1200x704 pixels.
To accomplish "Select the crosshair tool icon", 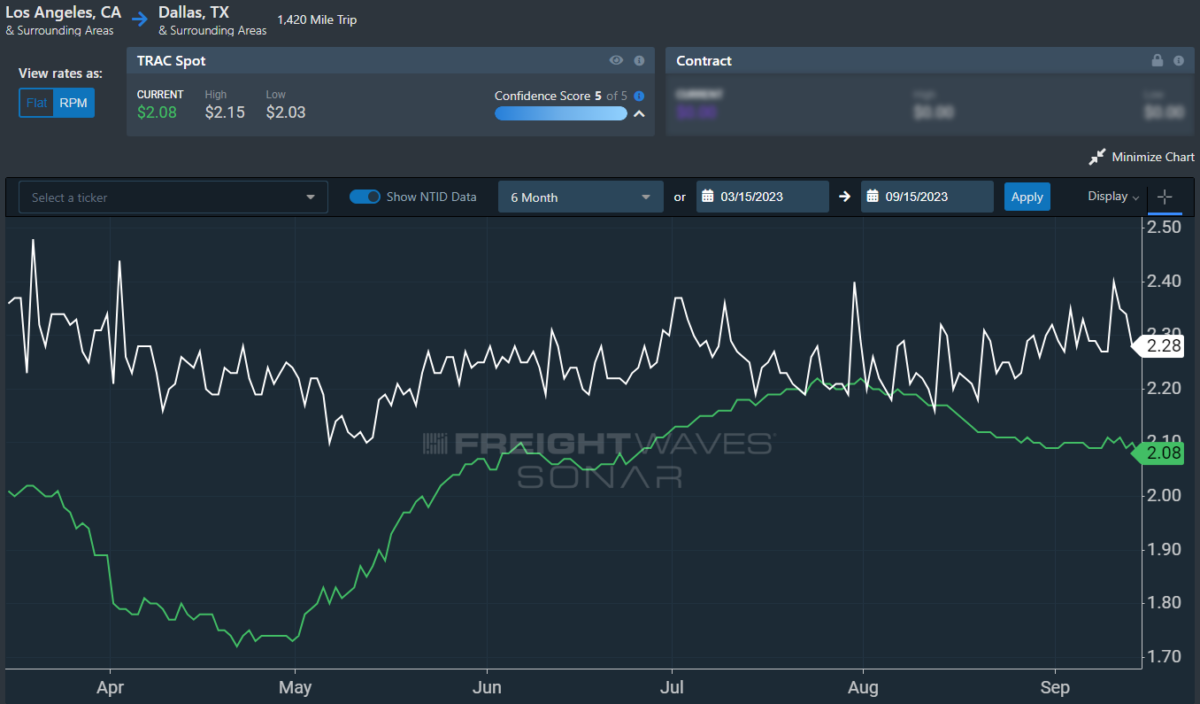I will [1164, 197].
